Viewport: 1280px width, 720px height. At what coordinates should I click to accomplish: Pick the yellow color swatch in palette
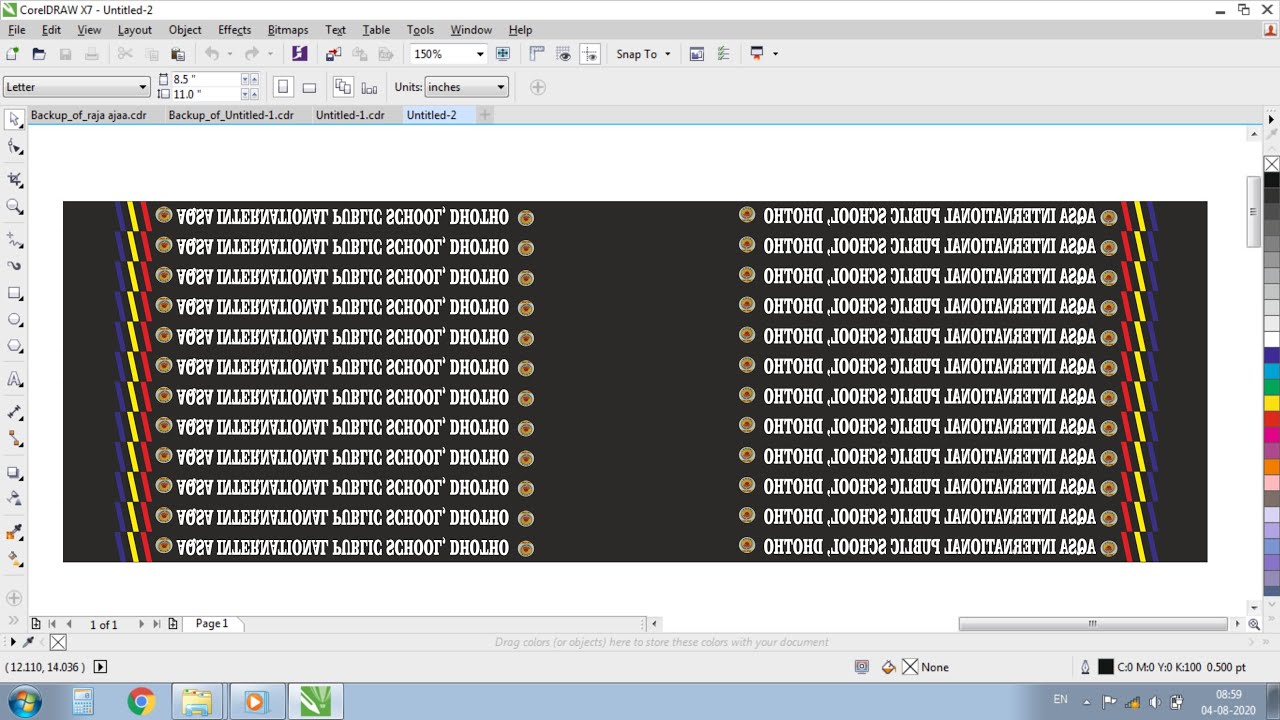(x=1271, y=403)
